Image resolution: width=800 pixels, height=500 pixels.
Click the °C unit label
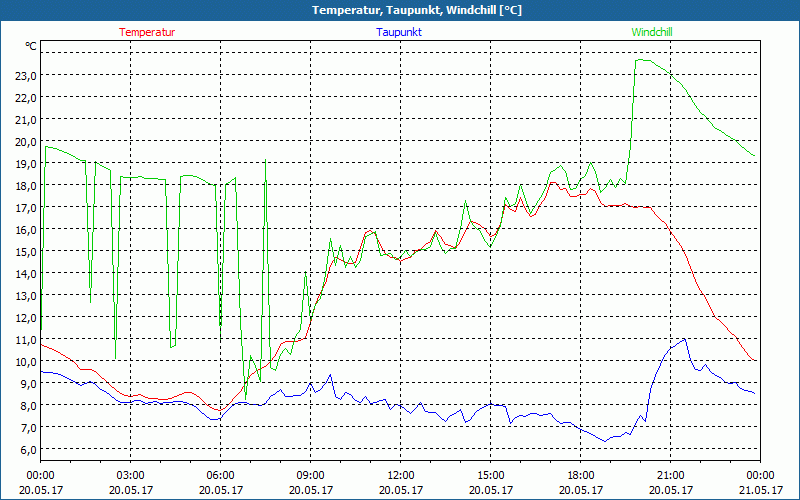point(31,46)
